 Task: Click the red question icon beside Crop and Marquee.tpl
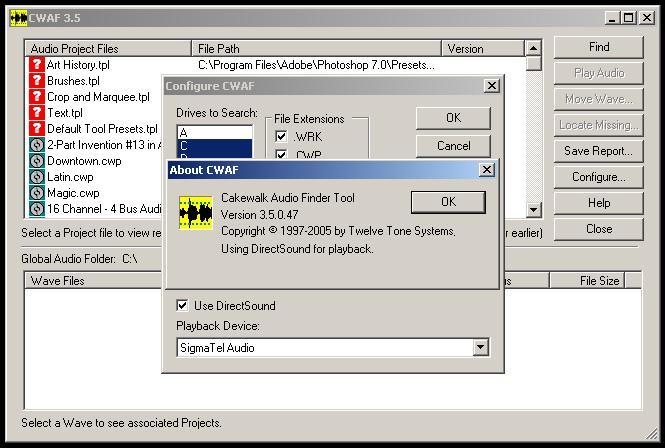[x=36, y=97]
